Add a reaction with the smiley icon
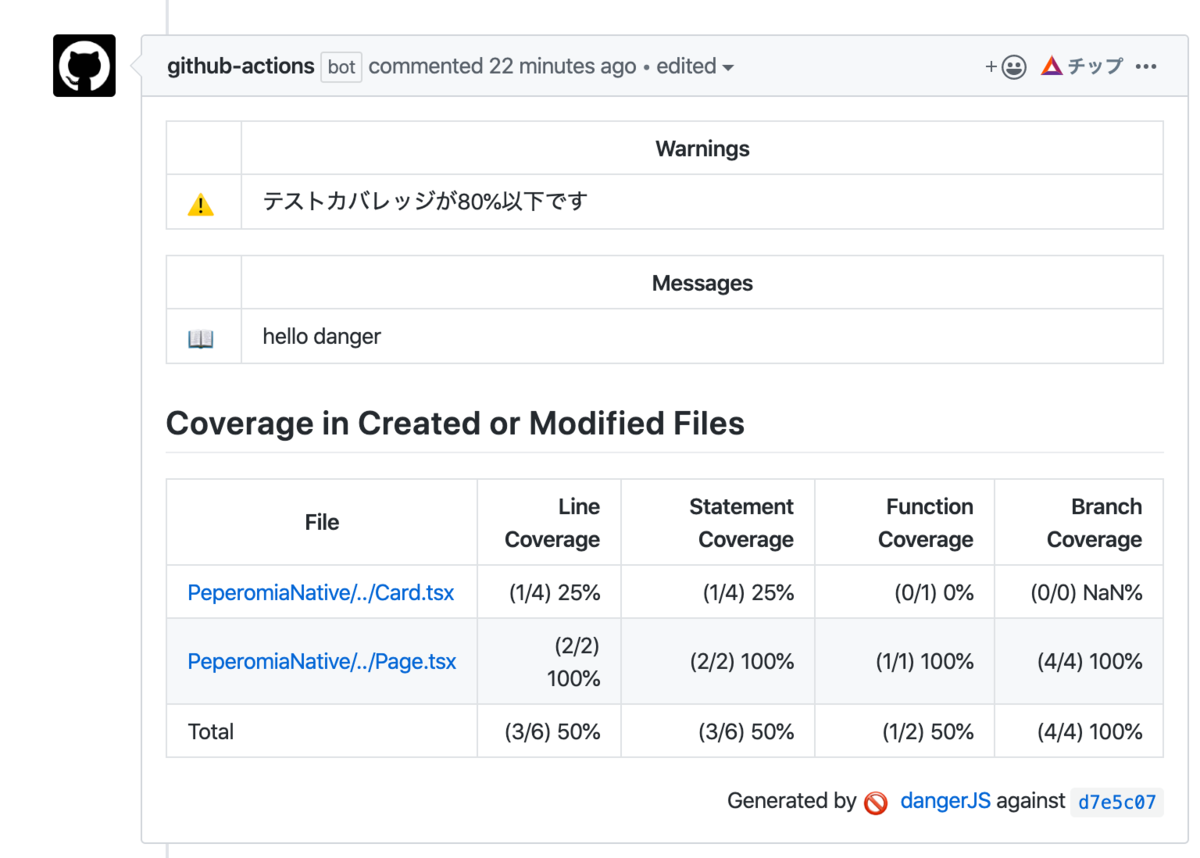Screen dimensions: 1200x858 click(1007, 67)
